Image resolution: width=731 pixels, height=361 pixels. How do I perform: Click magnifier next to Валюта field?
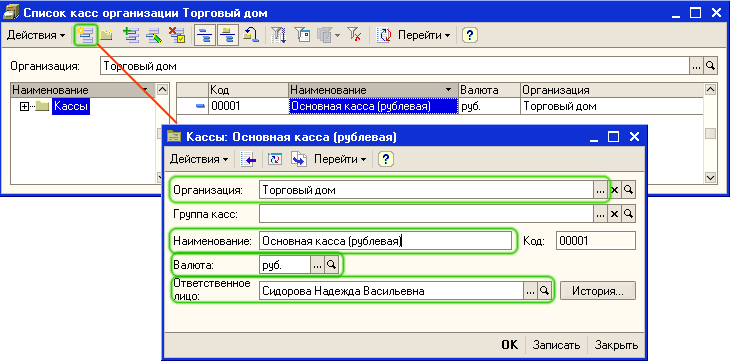pyautogui.click(x=331, y=265)
